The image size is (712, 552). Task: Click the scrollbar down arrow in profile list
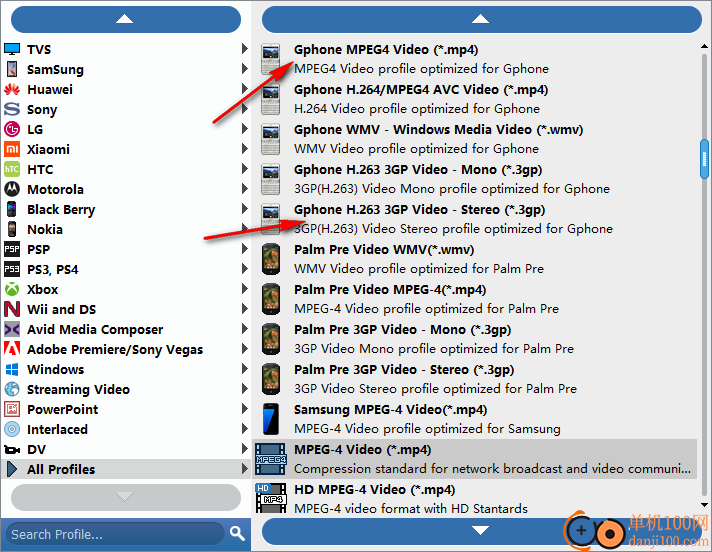[704, 504]
